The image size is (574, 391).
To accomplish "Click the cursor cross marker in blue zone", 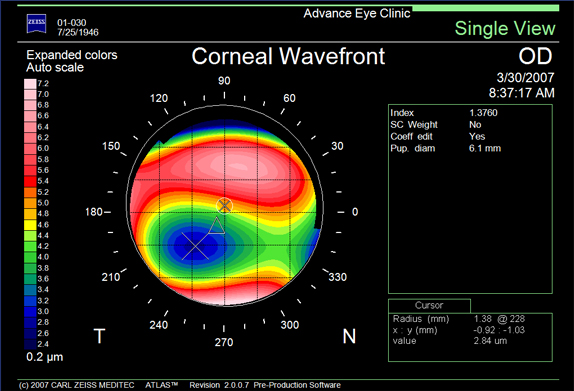I will (x=195, y=246).
